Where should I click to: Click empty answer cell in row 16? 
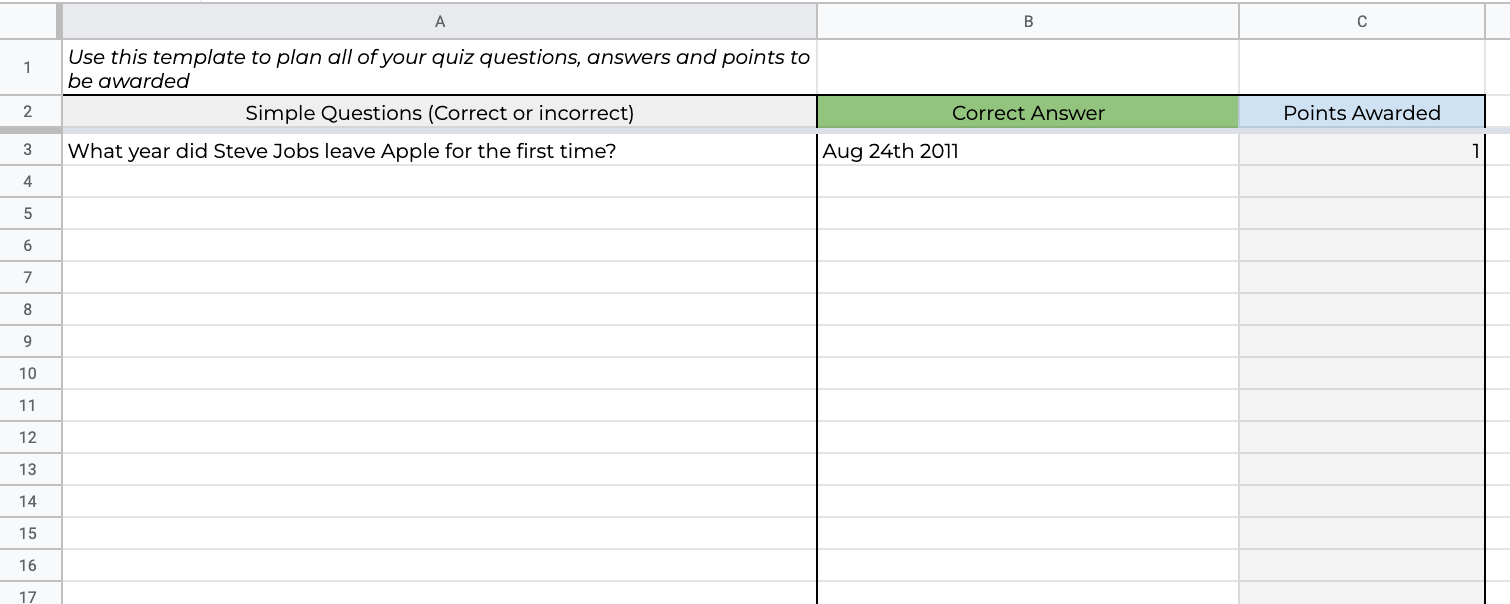tap(1028, 565)
